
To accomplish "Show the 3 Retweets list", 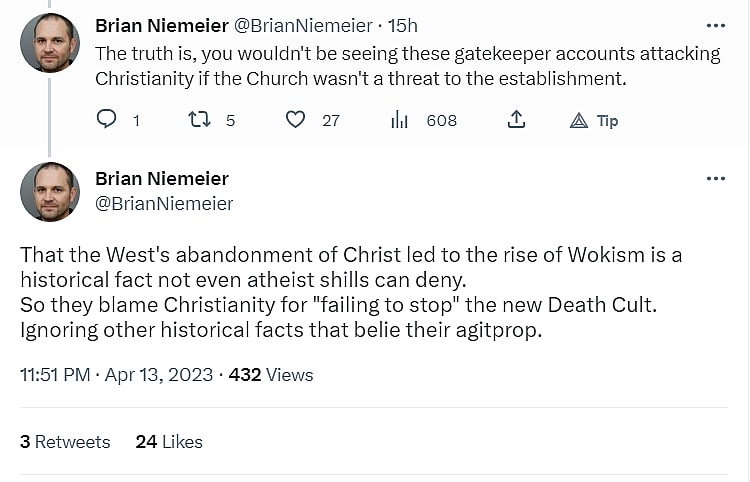I will point(65,441).
